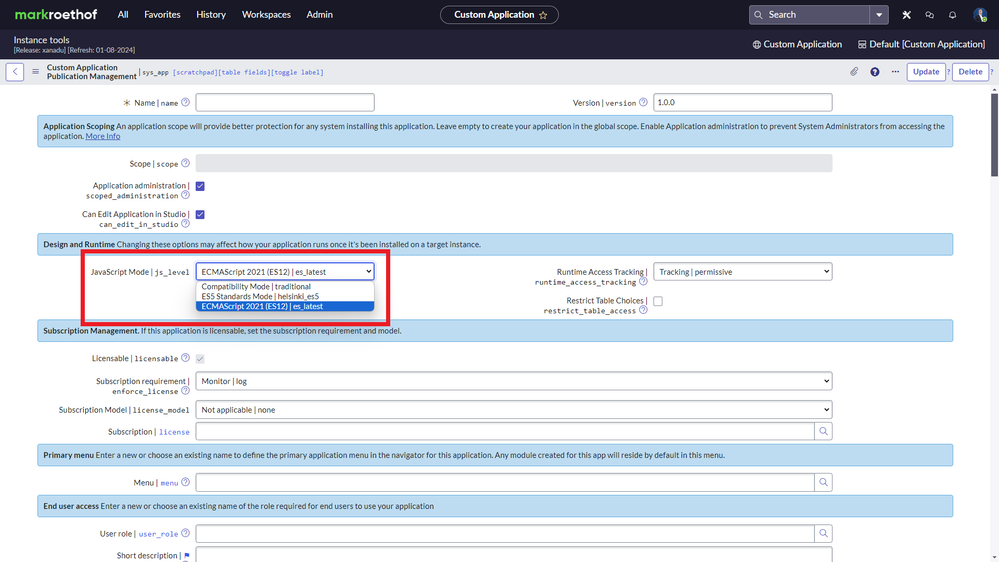Click the Update button
The image size is (999, 562).
coord(926,72)
